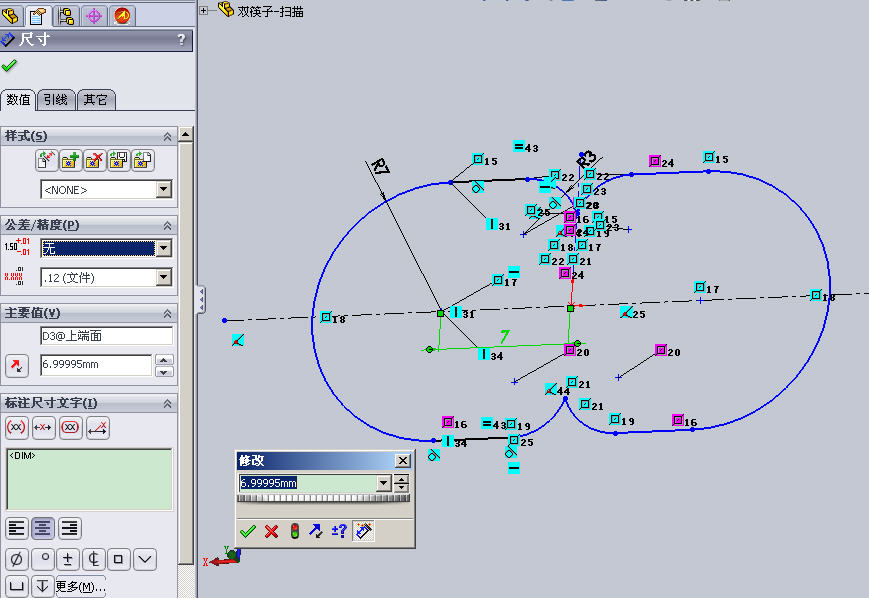Screen dimensions: 869x598
Task: Toggle mark dimension for drawing import
Action: (363, 531)
